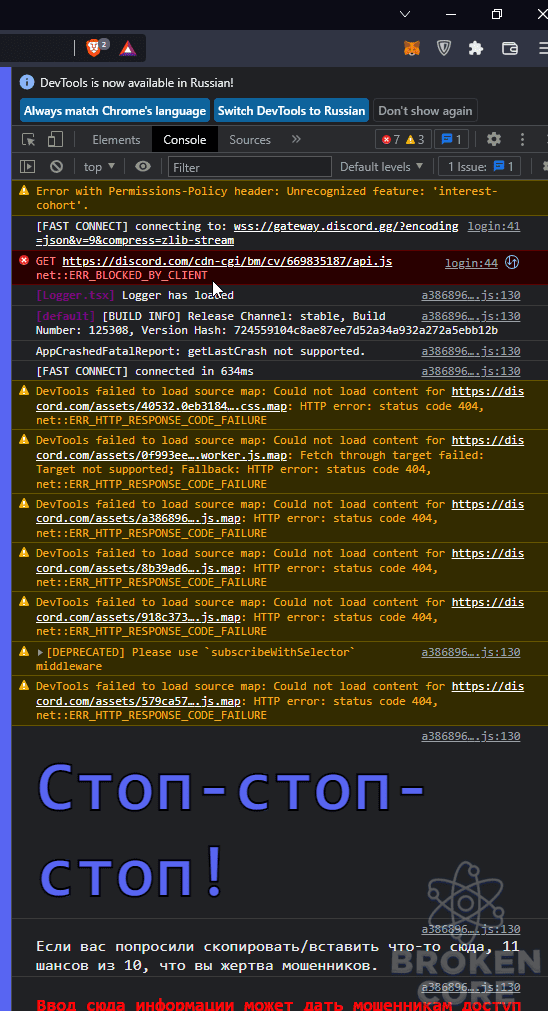The image size is (548, 1011).
Task: Open the DevTools three-dot customize menu
Action: pos(523,139)
